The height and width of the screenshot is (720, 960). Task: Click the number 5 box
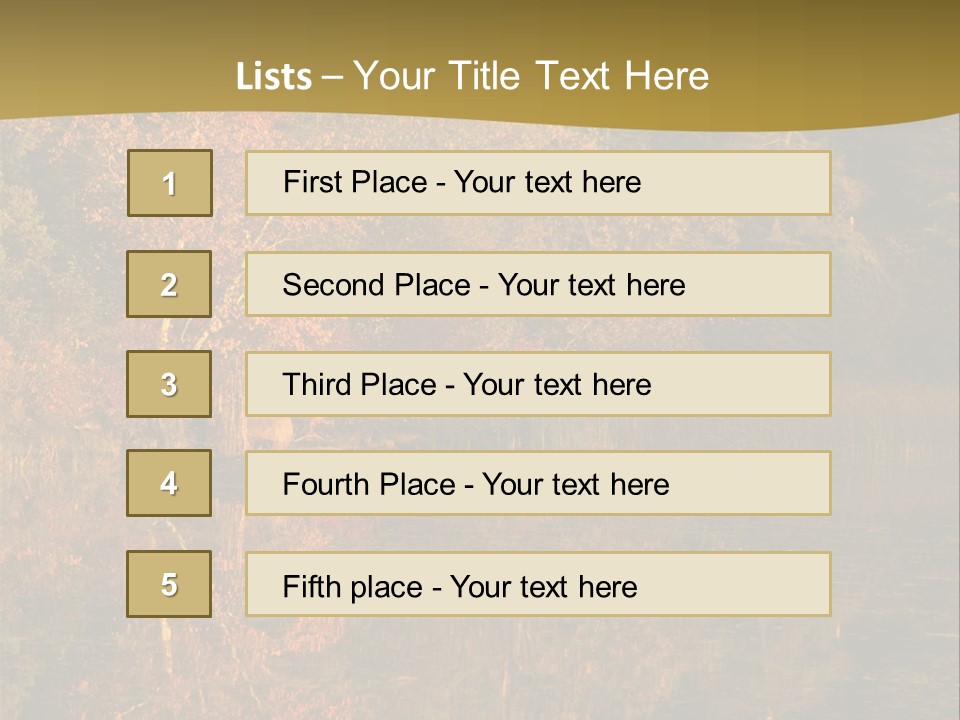click(169, 584)
